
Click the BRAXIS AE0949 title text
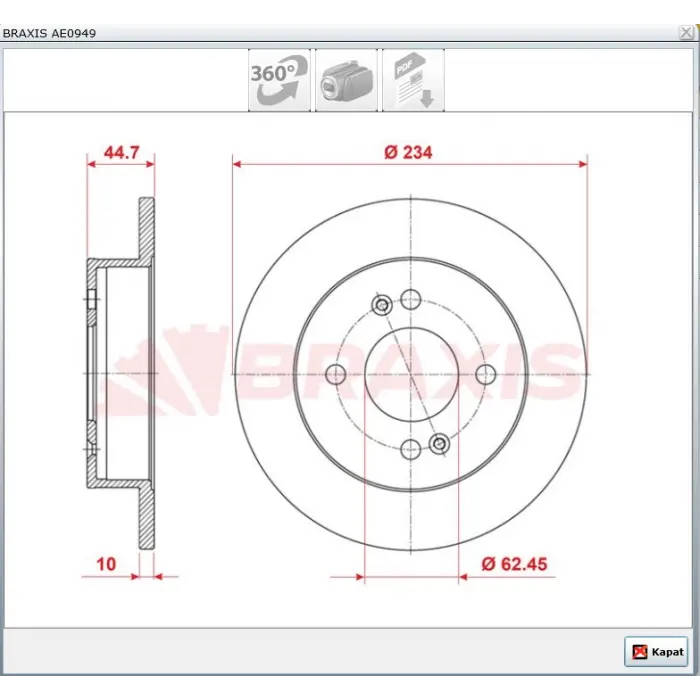pos(49,33)
